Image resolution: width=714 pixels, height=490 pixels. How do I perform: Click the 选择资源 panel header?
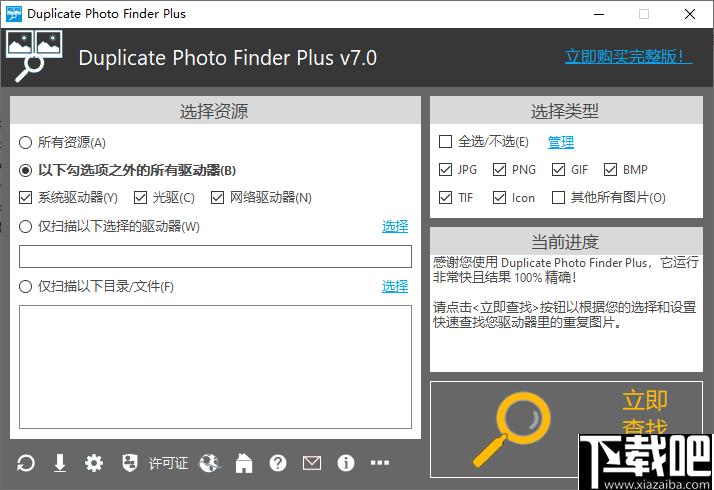pyautogui.click(x=215, y=111)
